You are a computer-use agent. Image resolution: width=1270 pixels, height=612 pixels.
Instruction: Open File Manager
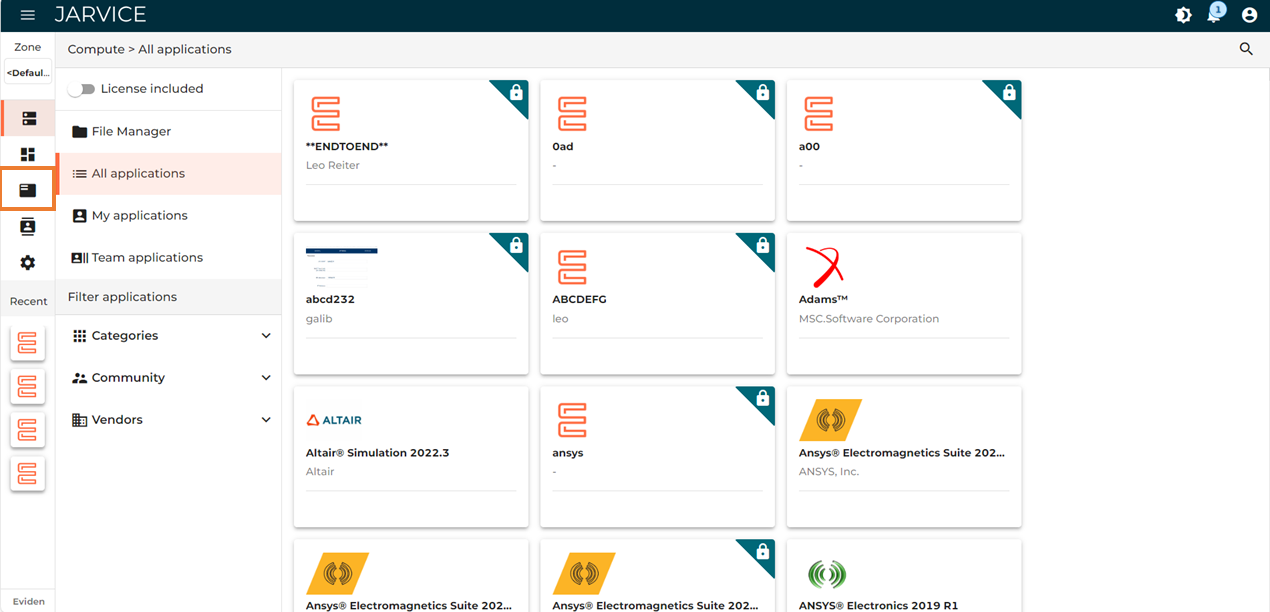(169, 132)
